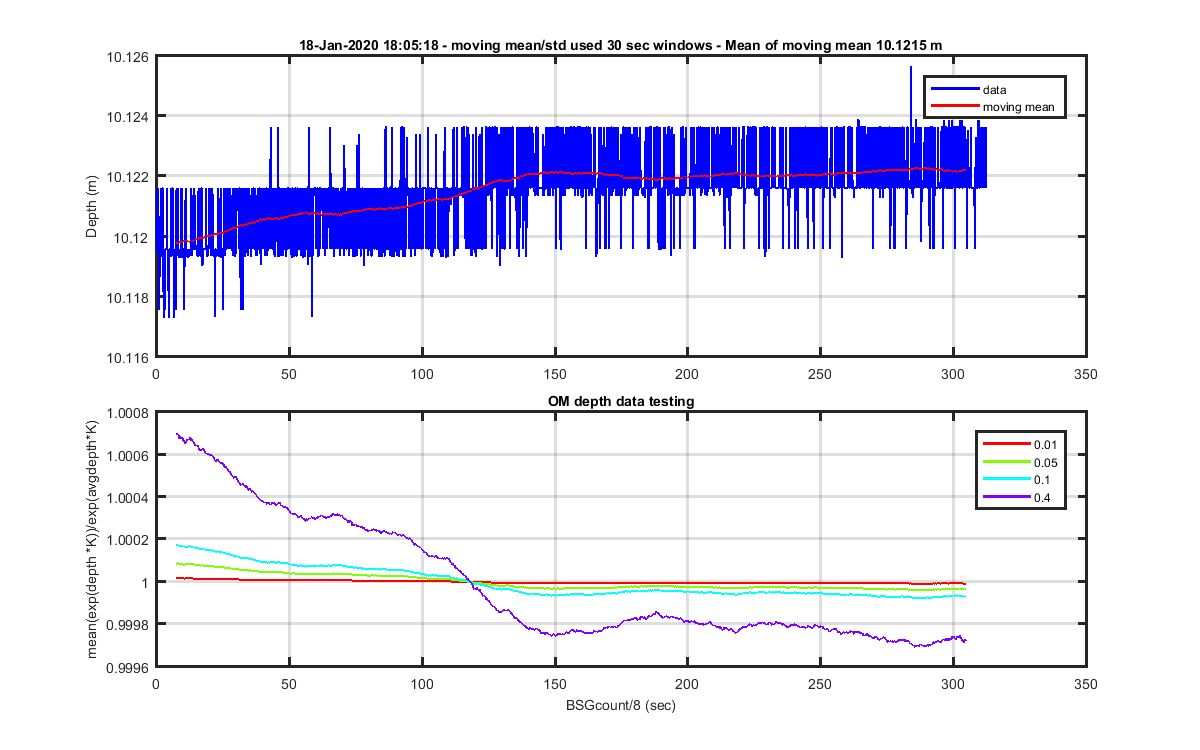Click the '300' x-tick under the depth plot
This screenshot has height=750, width=1200.
(953, 374)
